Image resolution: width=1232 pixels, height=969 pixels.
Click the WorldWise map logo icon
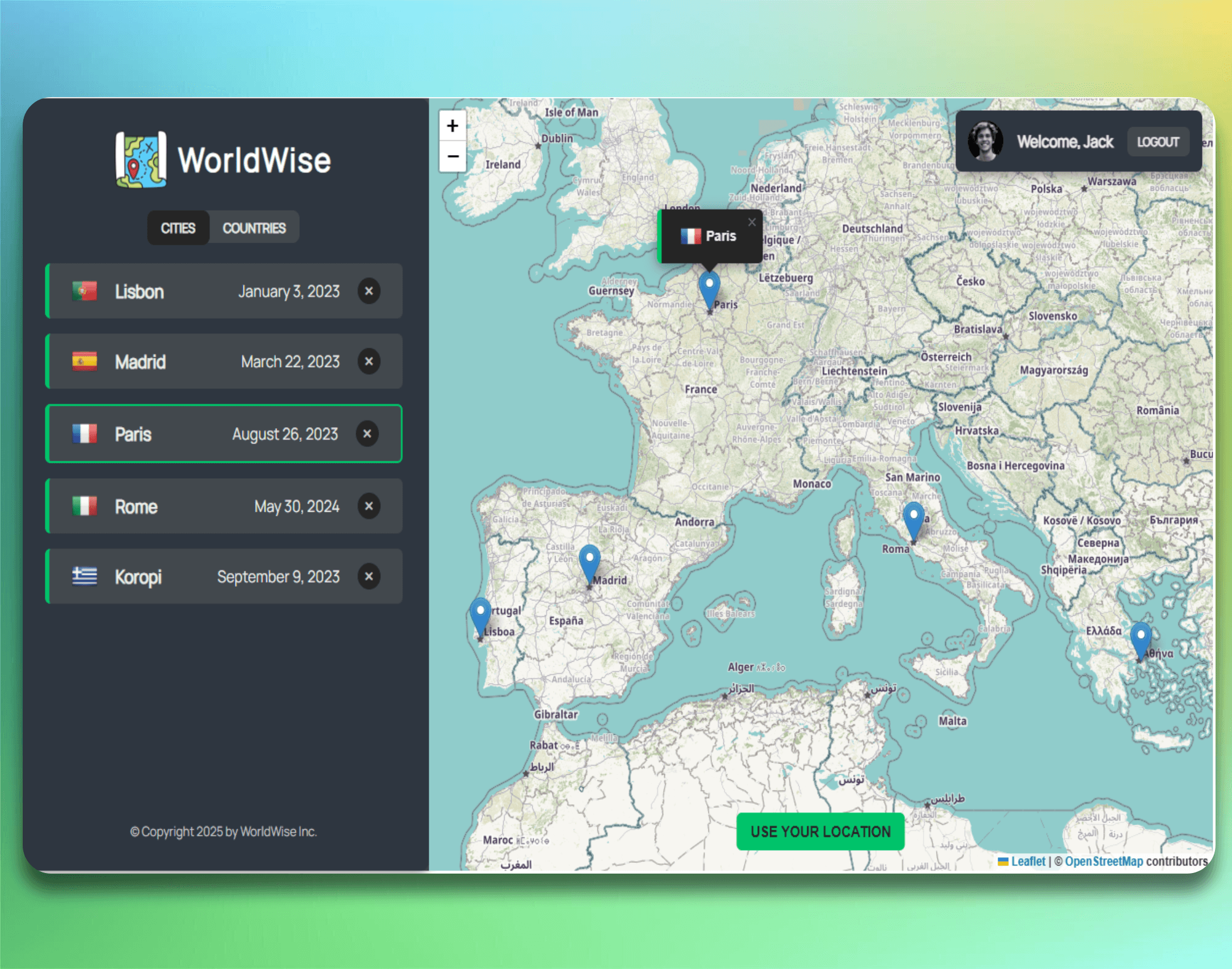pyautogui.click(x=141, y=160)
